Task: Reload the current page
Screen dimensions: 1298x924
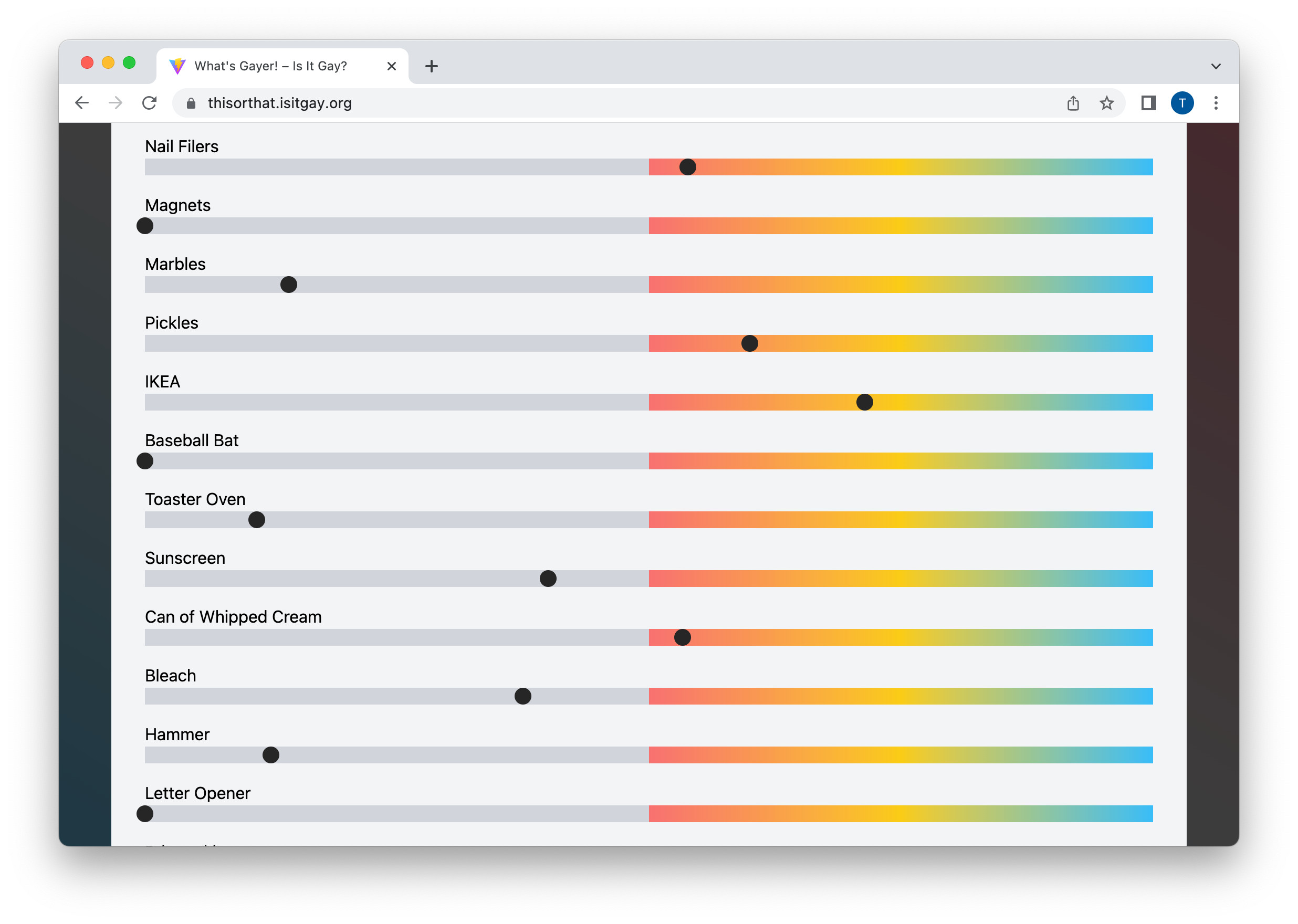Action: click(150, 103)
